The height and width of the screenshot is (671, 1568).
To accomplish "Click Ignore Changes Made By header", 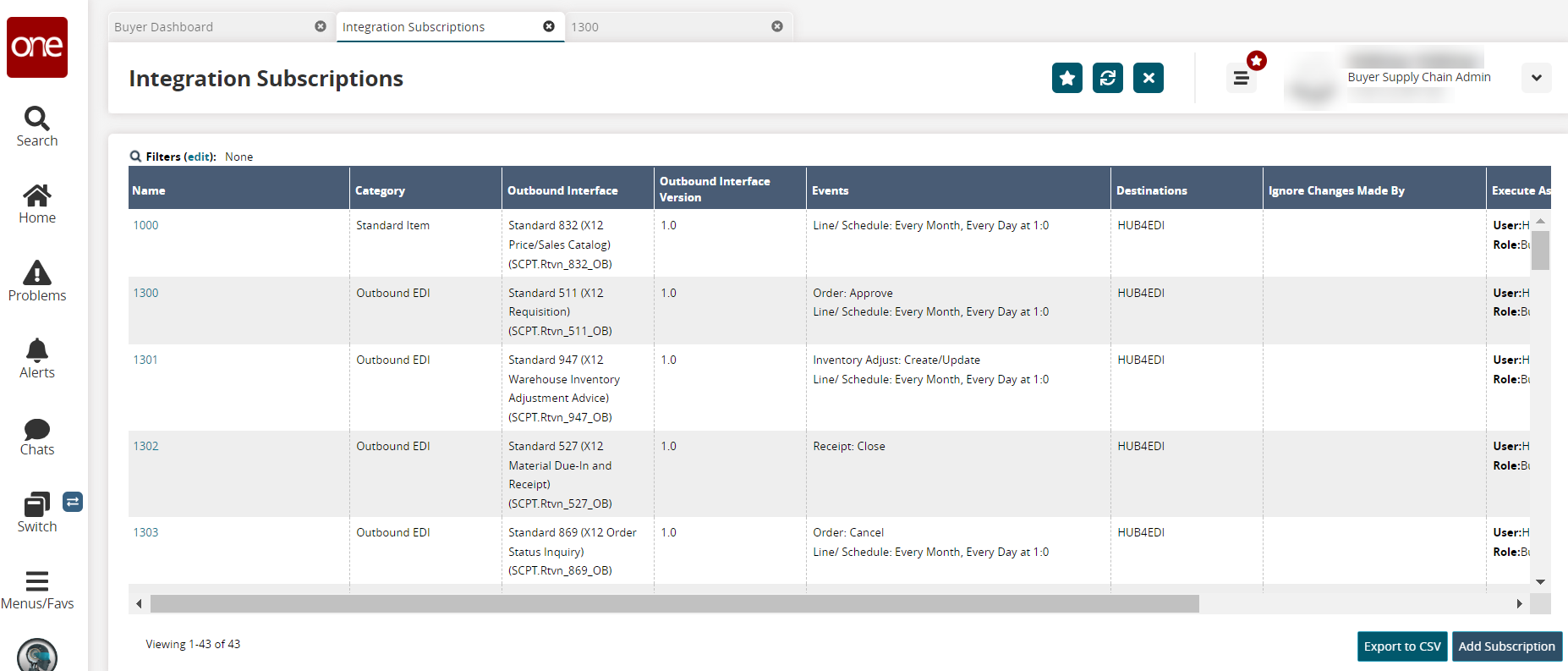I will coord(1374,188).
